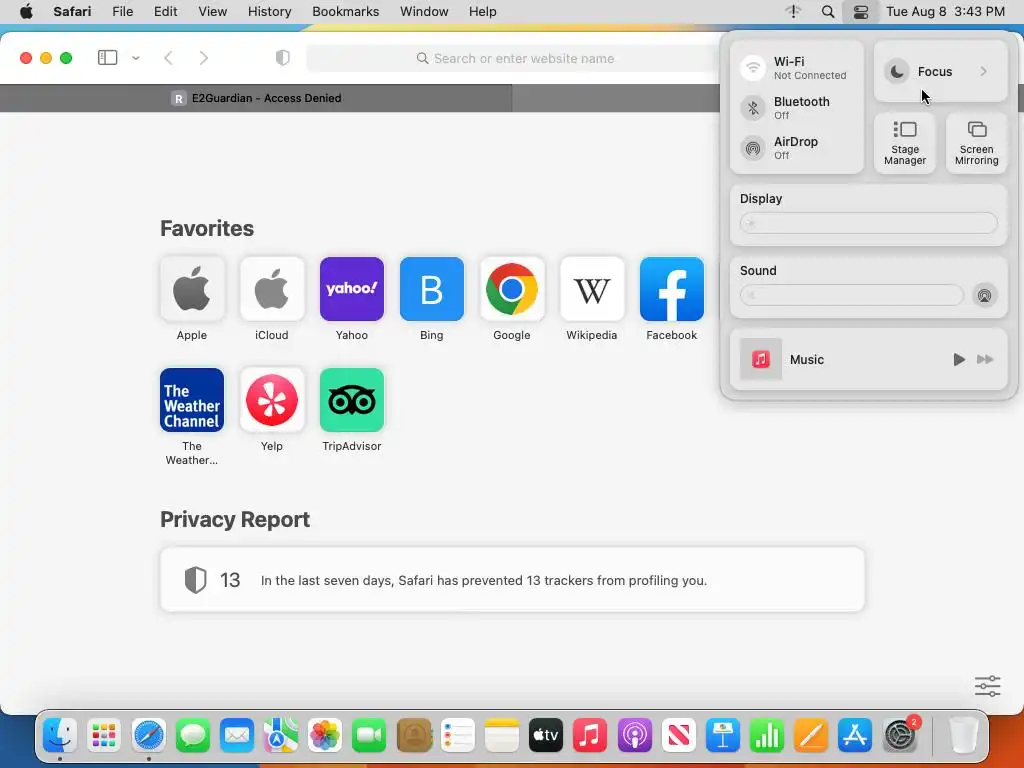Open Screen Mirroring options
Image resolution: width=1024 pixels, height=768 pixels.
976,143
